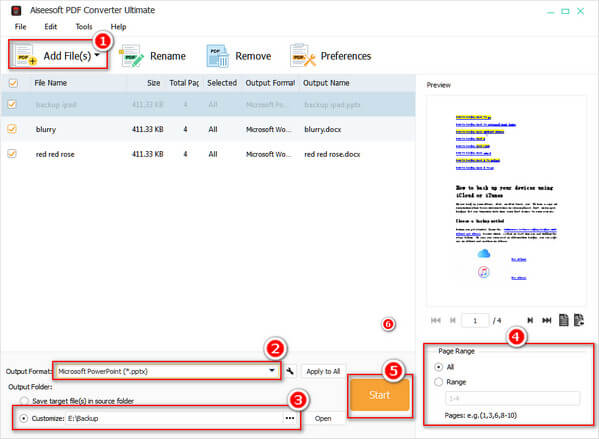Go to last preview page
599x439 pixels.
pyautogui.click(x=547, y=320)
